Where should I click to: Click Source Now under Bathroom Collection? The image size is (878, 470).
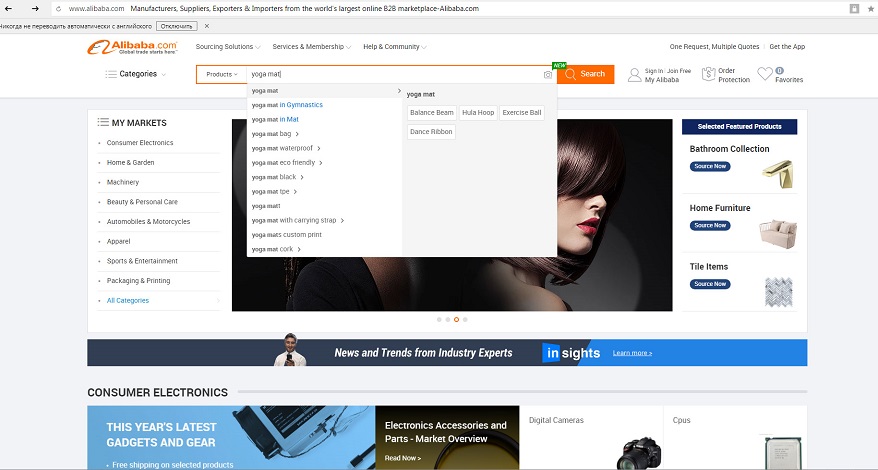tap(709, 166)
